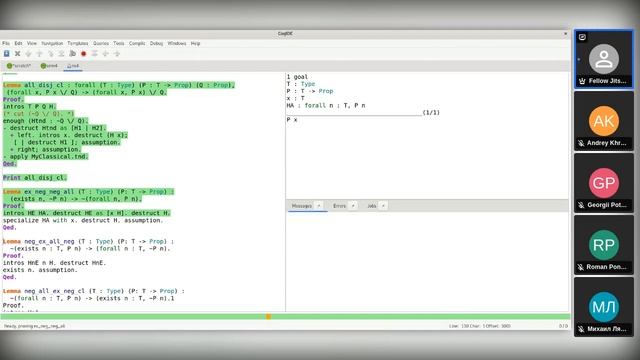This screenshot has height=360, width=640.
Task: Open the View menu
Action: tap(32, 43)
